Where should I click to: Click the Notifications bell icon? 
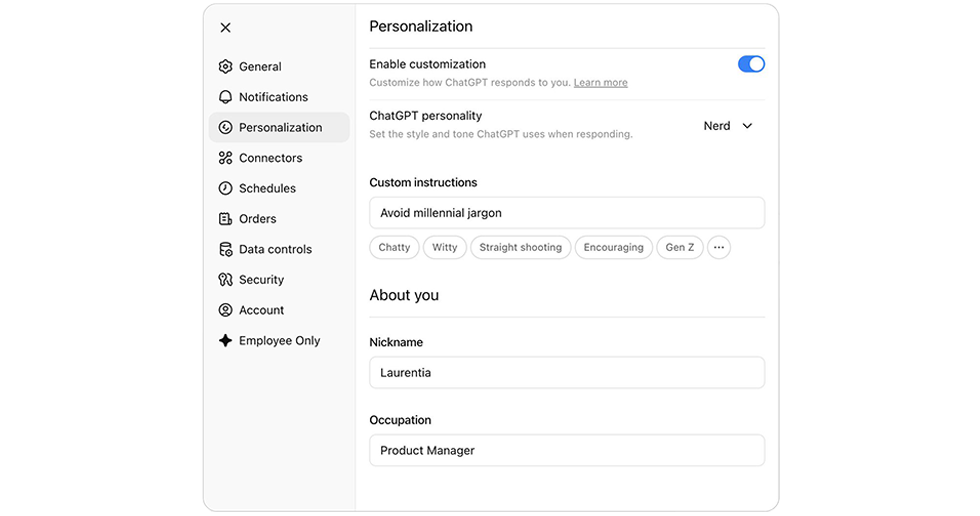(225, 97)
